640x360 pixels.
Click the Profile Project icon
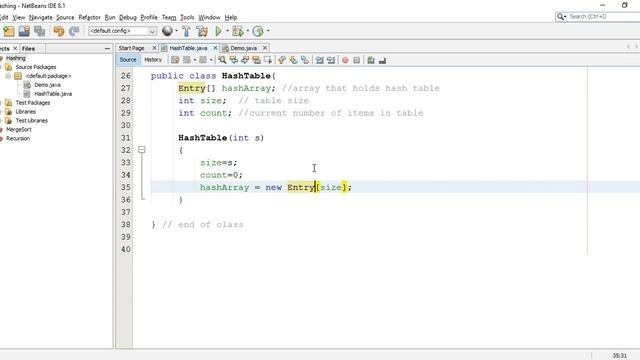click(x=258, y=31)
